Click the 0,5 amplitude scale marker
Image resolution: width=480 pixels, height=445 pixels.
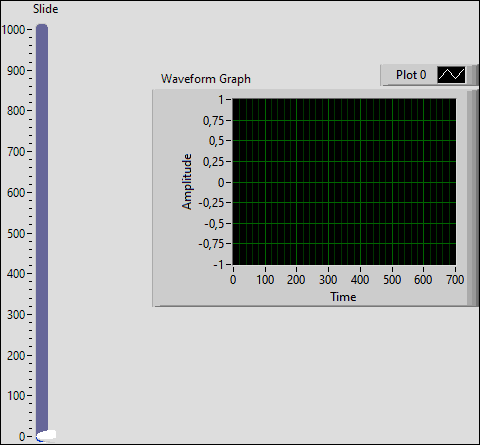217,141
